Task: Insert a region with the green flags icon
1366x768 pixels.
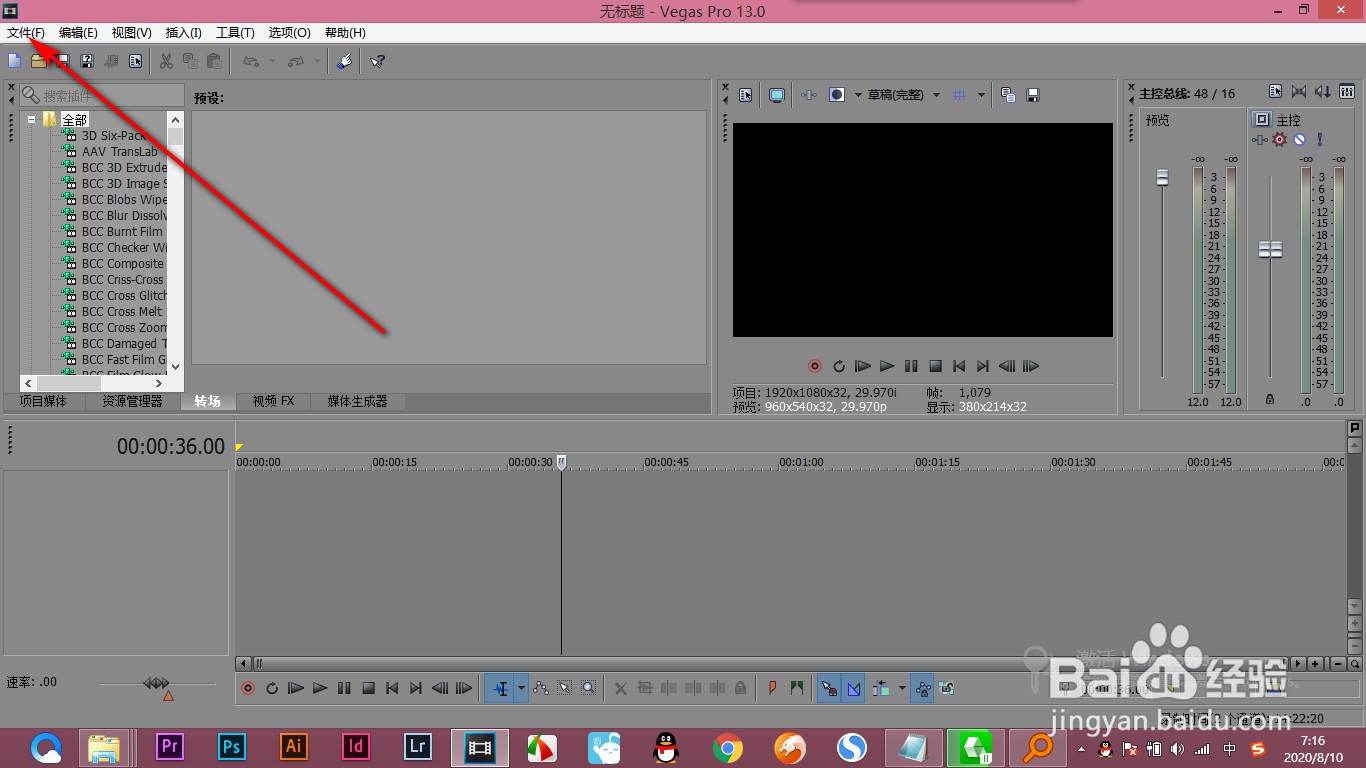Action: coord(796,688)
